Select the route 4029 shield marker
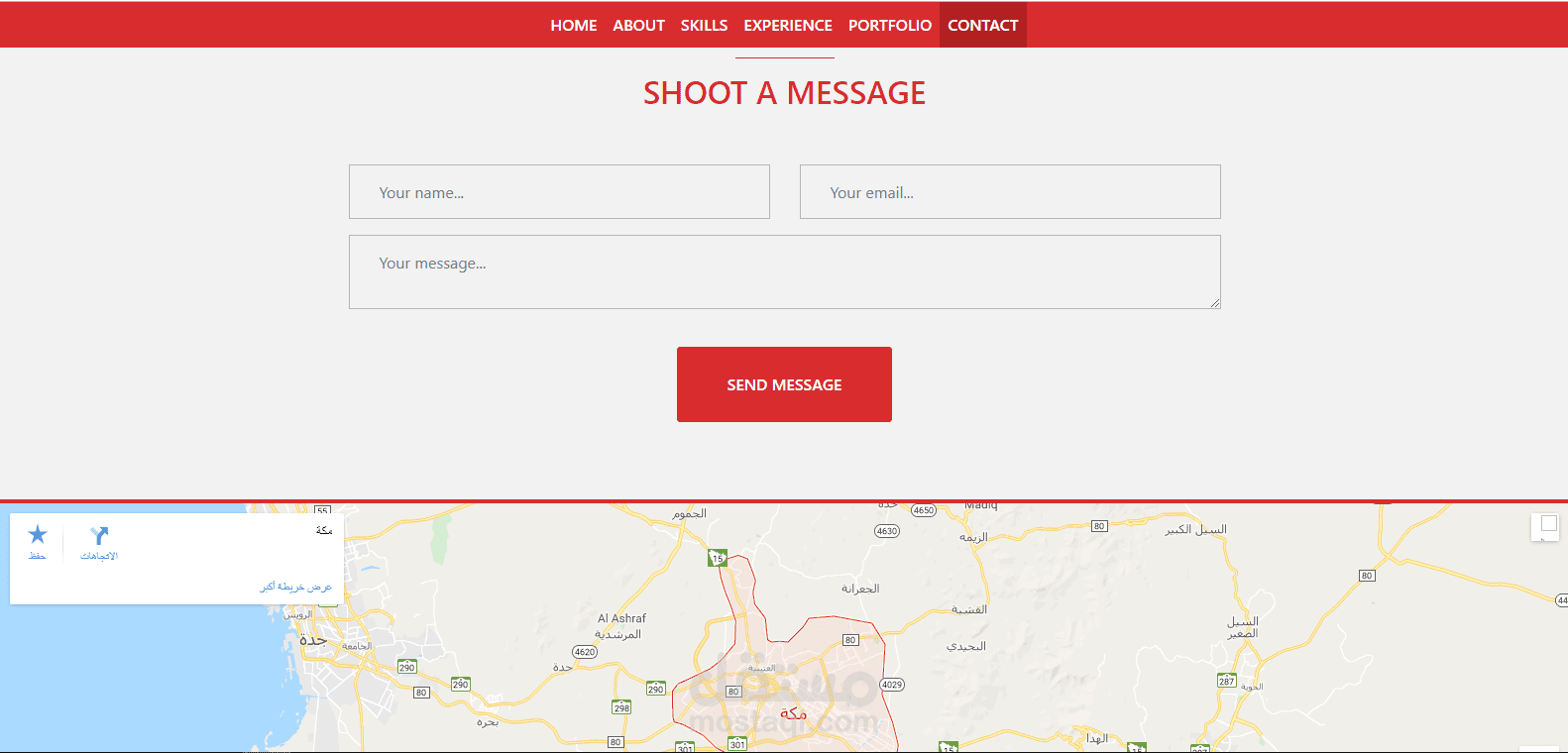Screen dimensions: 1568x753 (x=892, y=685)
